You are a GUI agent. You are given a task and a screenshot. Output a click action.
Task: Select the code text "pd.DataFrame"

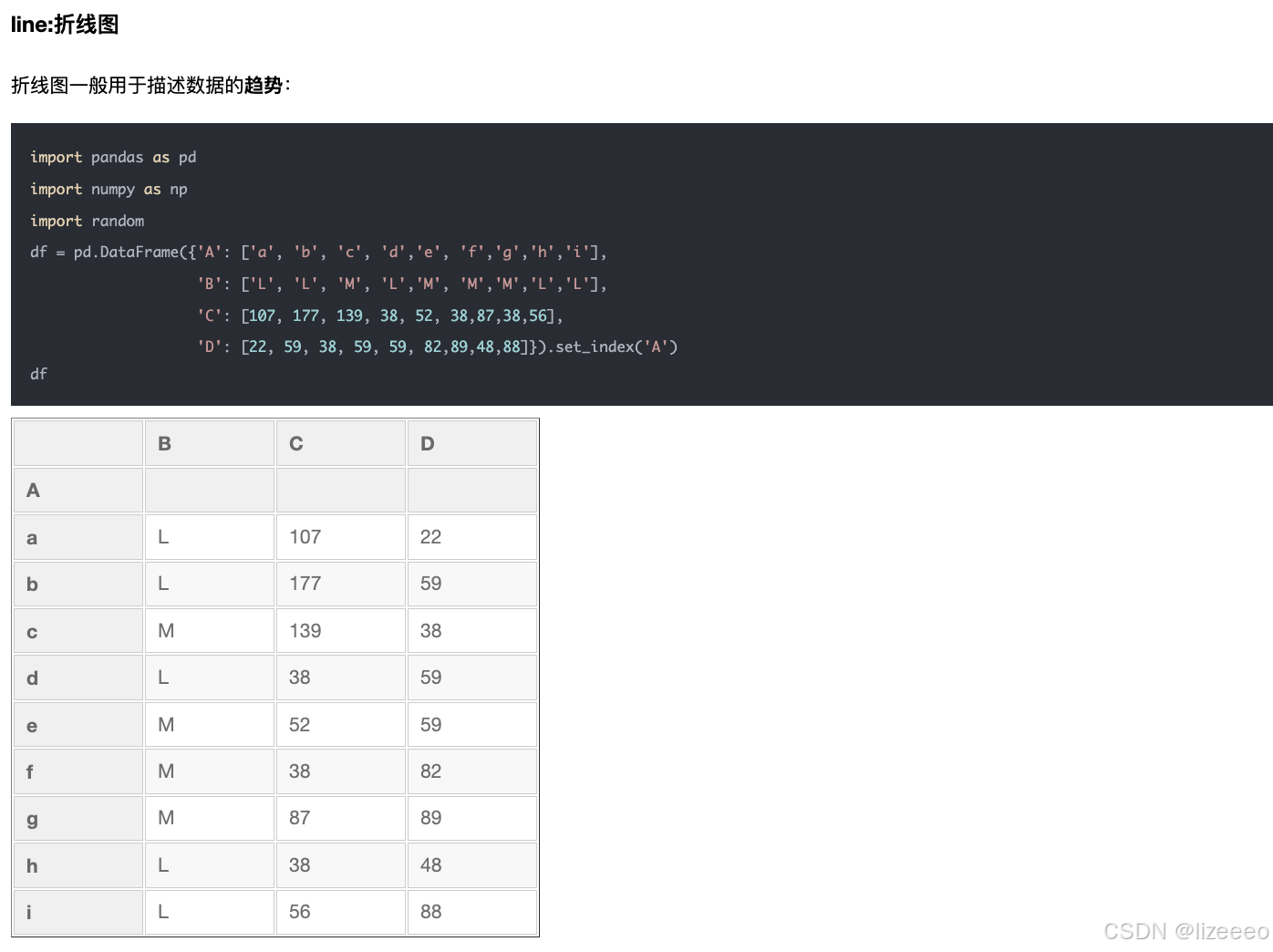[x=128, y=252]
